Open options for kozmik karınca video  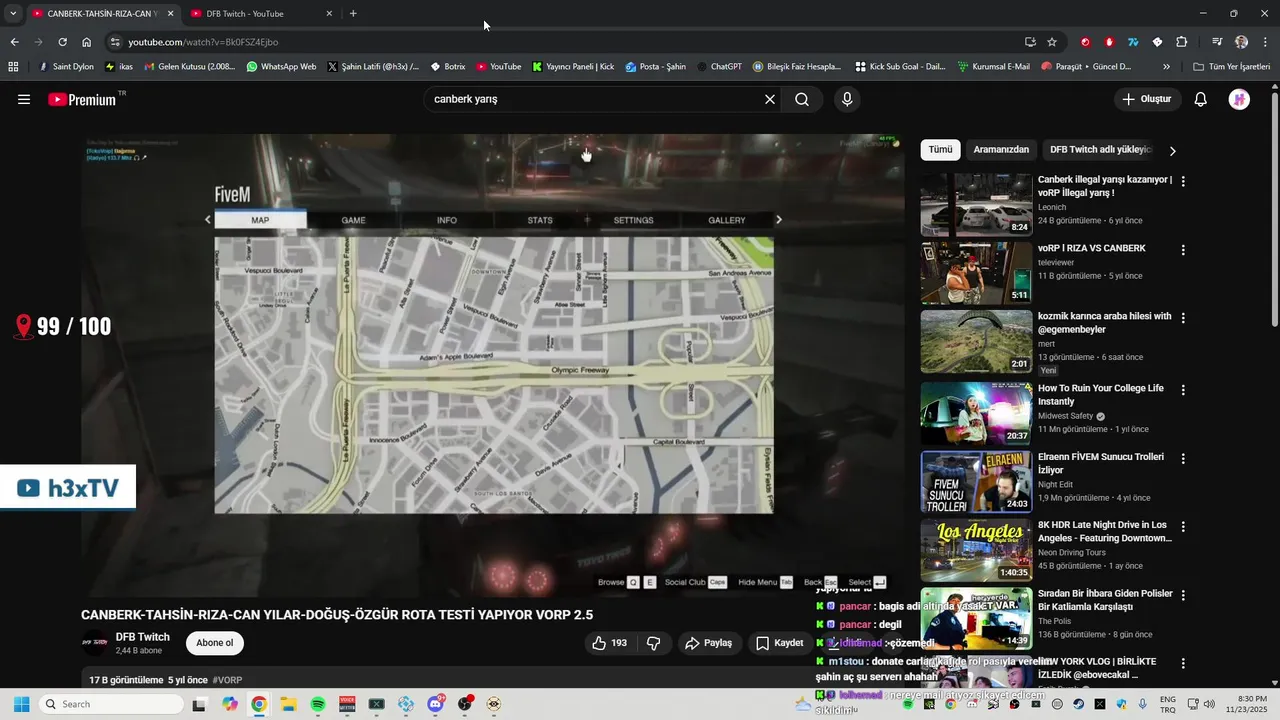1183,318
